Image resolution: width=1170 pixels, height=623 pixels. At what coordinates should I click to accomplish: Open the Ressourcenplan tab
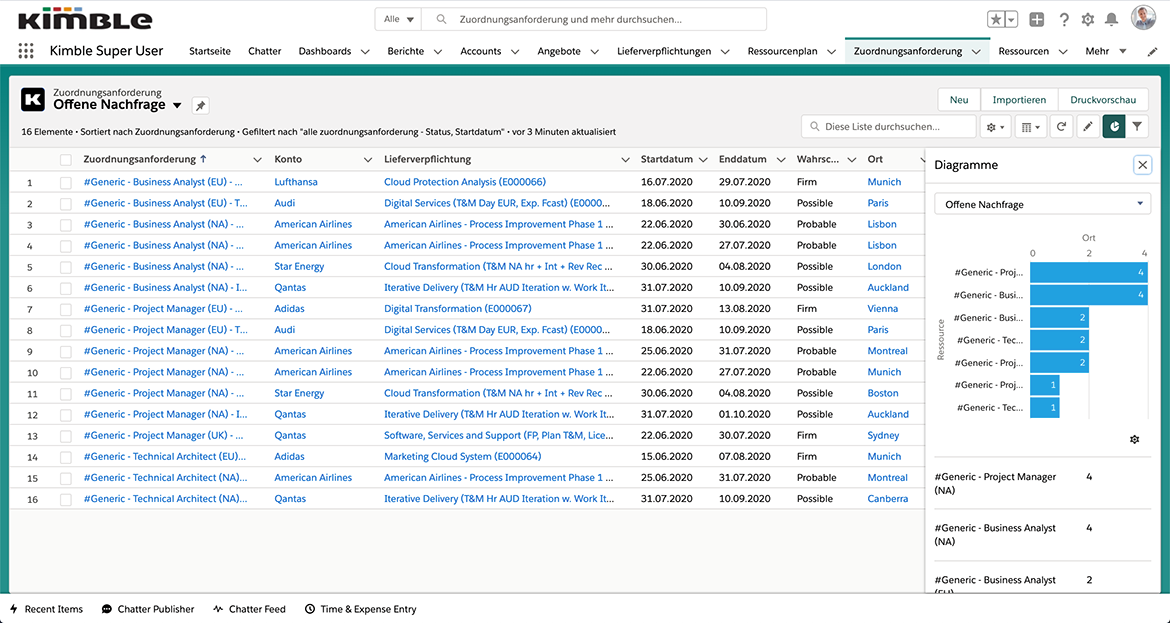tap(783, 51)
